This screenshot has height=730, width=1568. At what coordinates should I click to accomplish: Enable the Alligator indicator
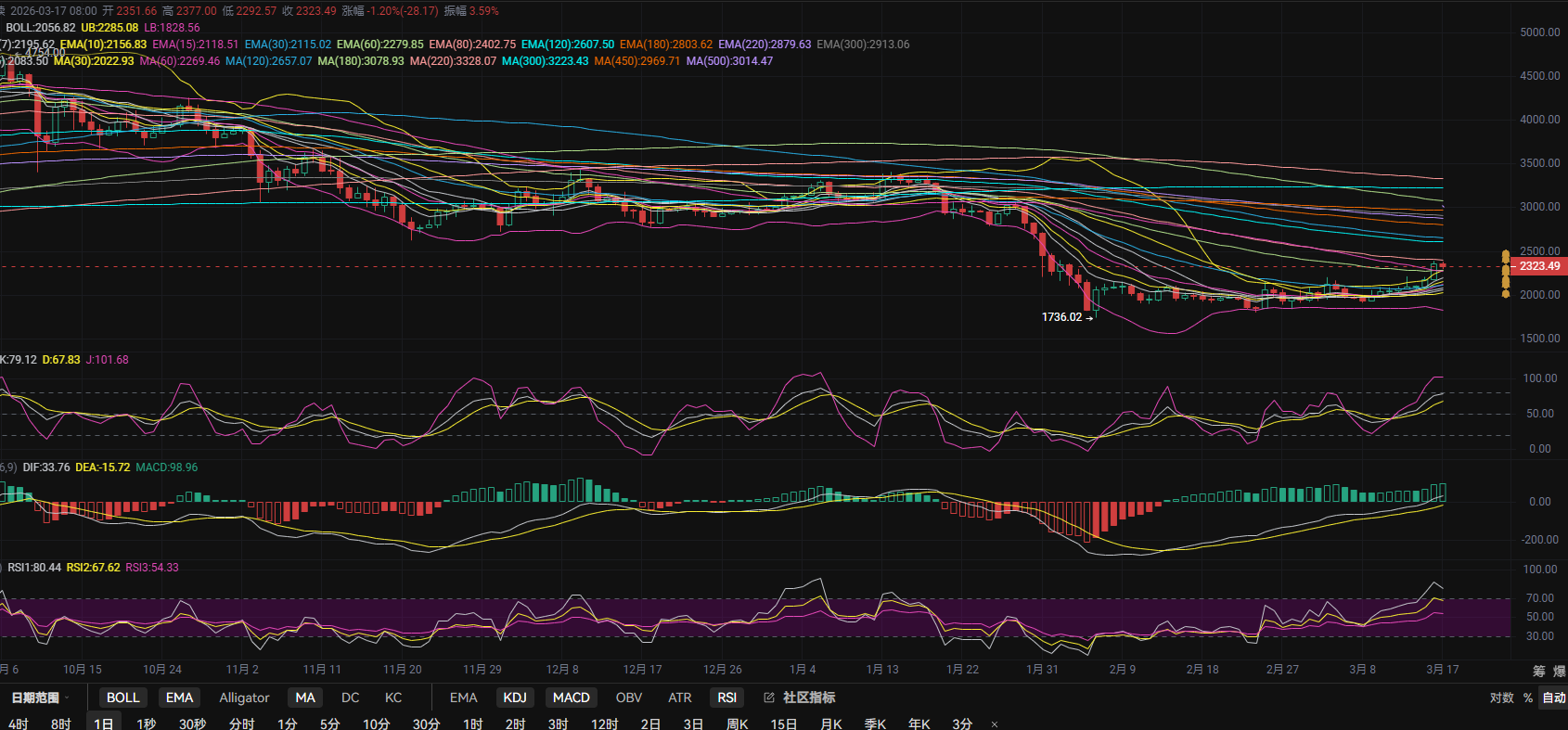click(x=244, y=698)
